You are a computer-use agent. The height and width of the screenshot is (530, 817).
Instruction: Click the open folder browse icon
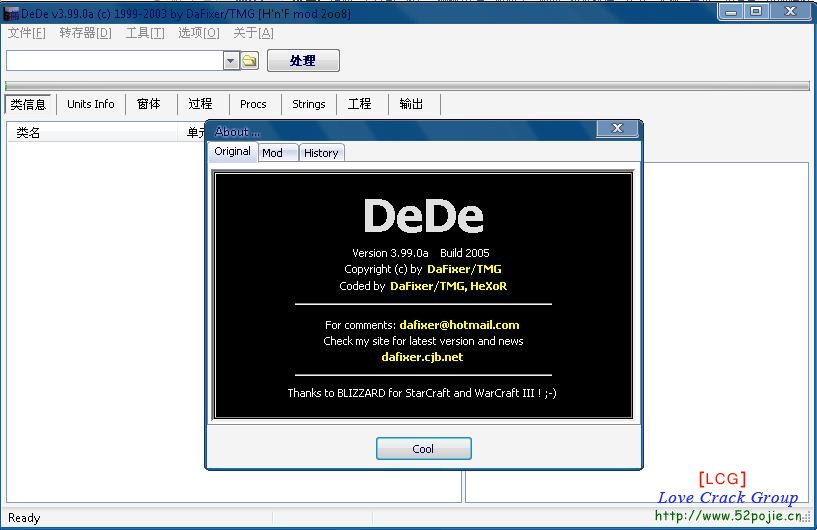tap(250, 61)
